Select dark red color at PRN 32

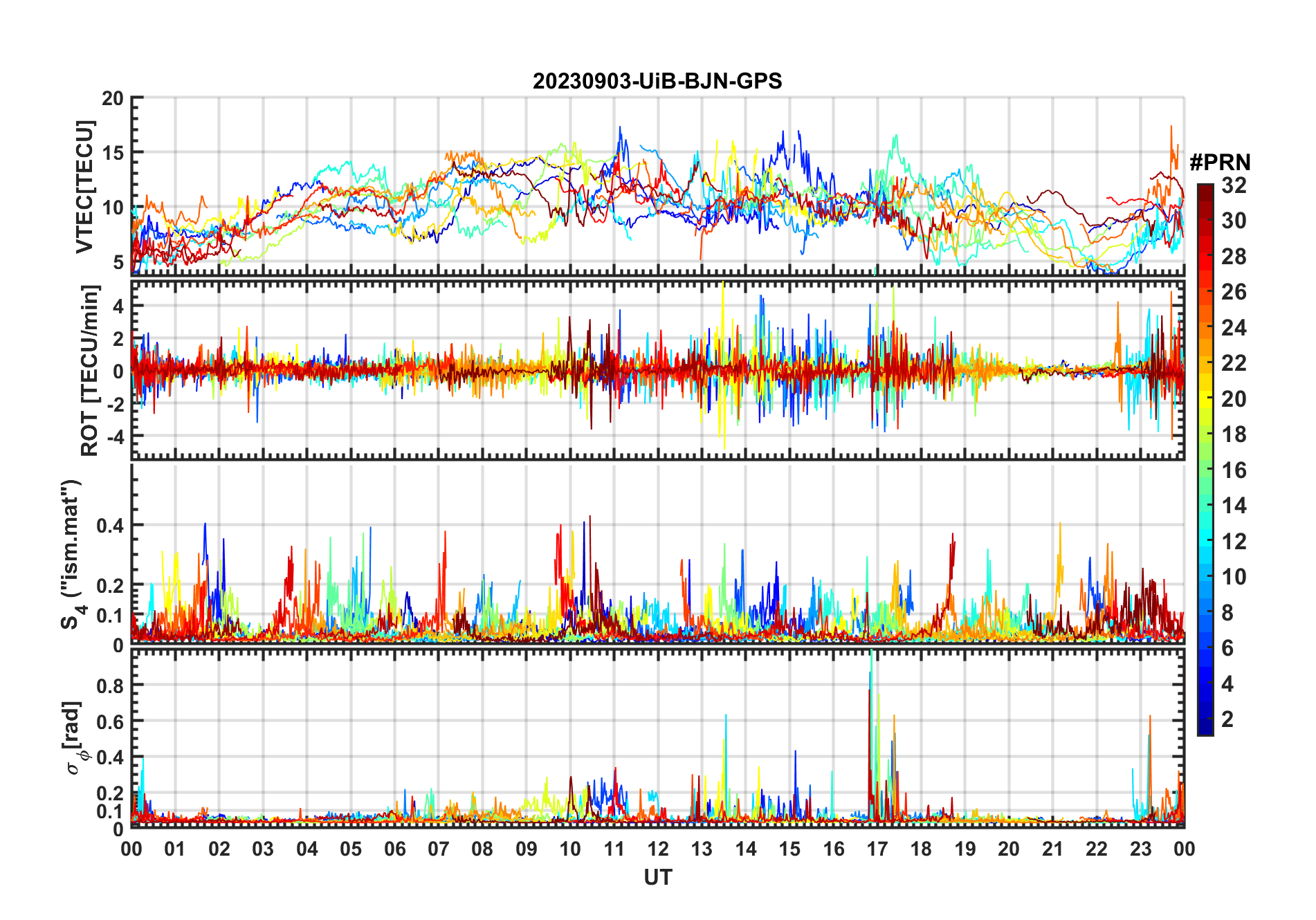point(1205,187)
